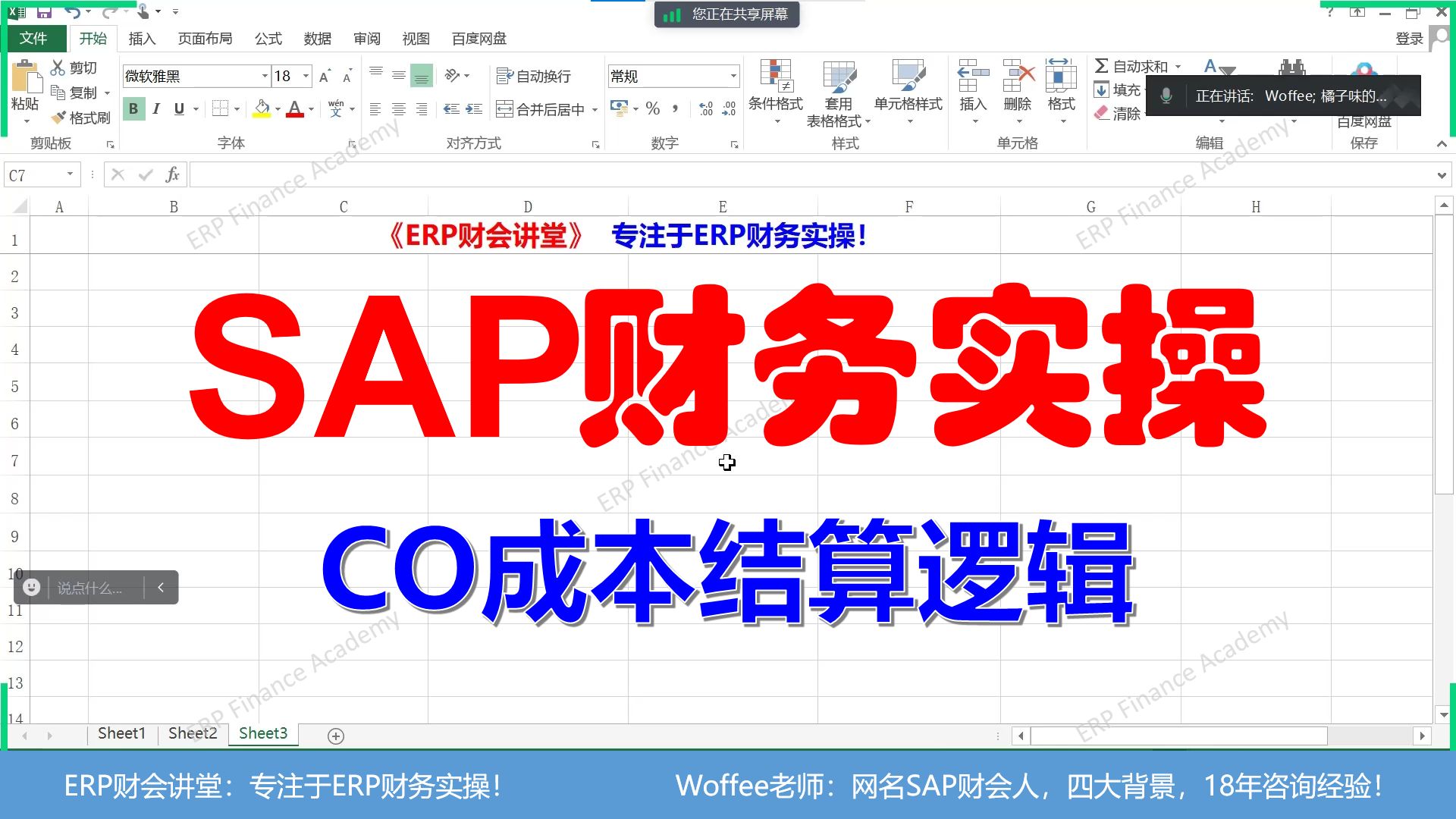
Task: Toggle underline formatting
Action: coord(179,109)
